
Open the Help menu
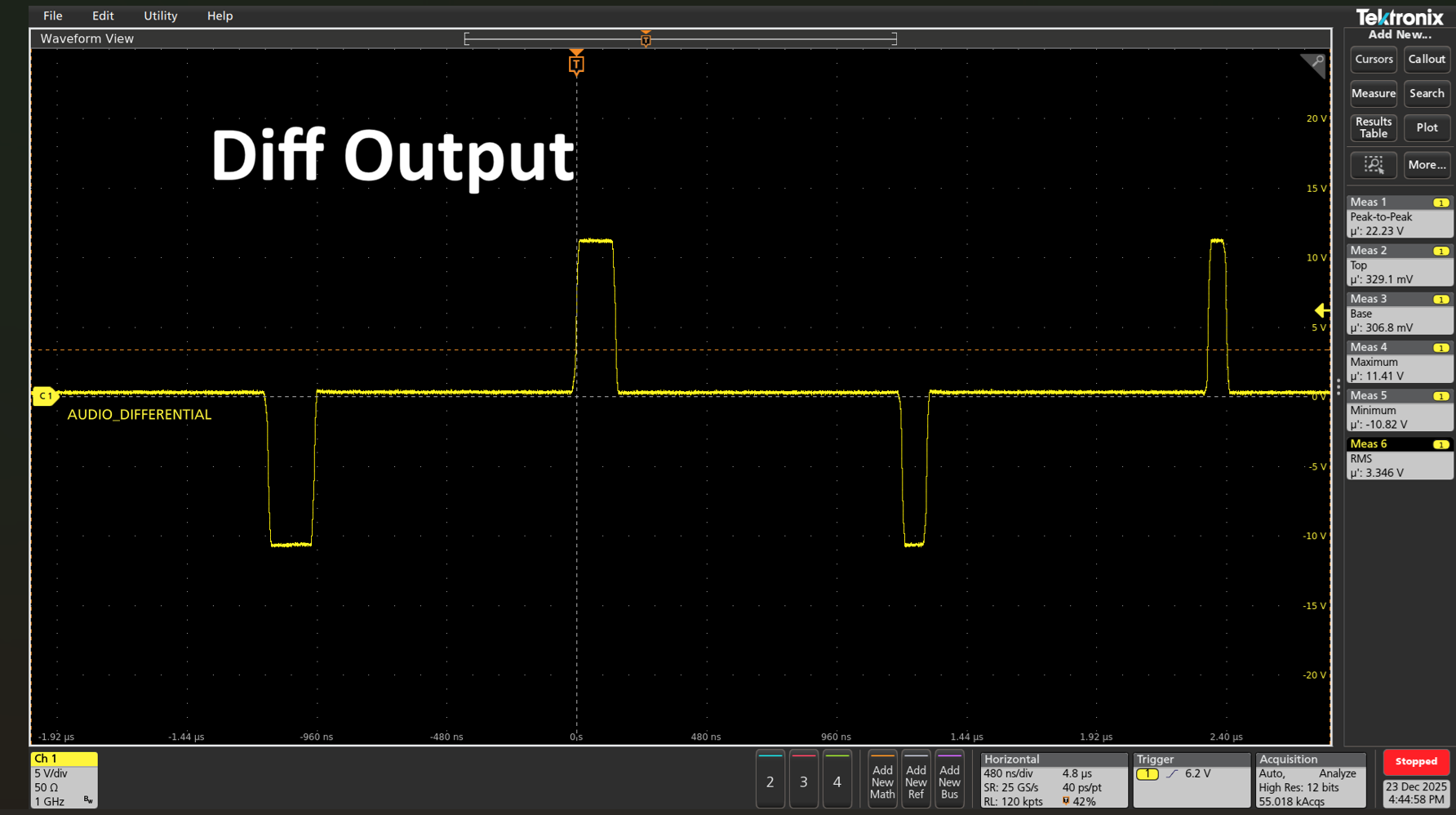(220, 16)
